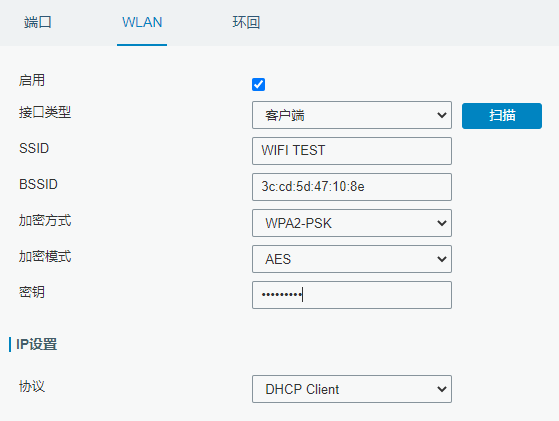This screenshot has width=559, height=421.
Task: Open the 加密模式 dropdown showing AES
Action: click(x=352, y=259)
